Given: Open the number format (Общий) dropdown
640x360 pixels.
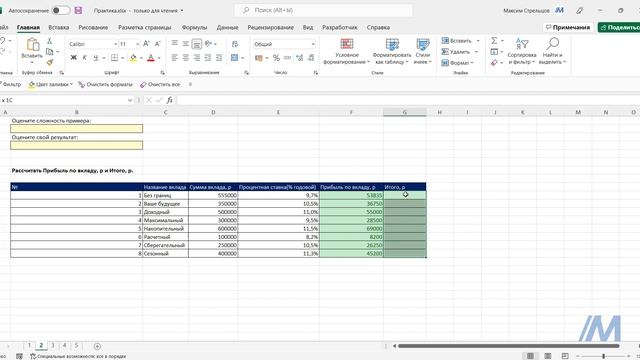Looking at the screenshot, I should pos(313,44).
